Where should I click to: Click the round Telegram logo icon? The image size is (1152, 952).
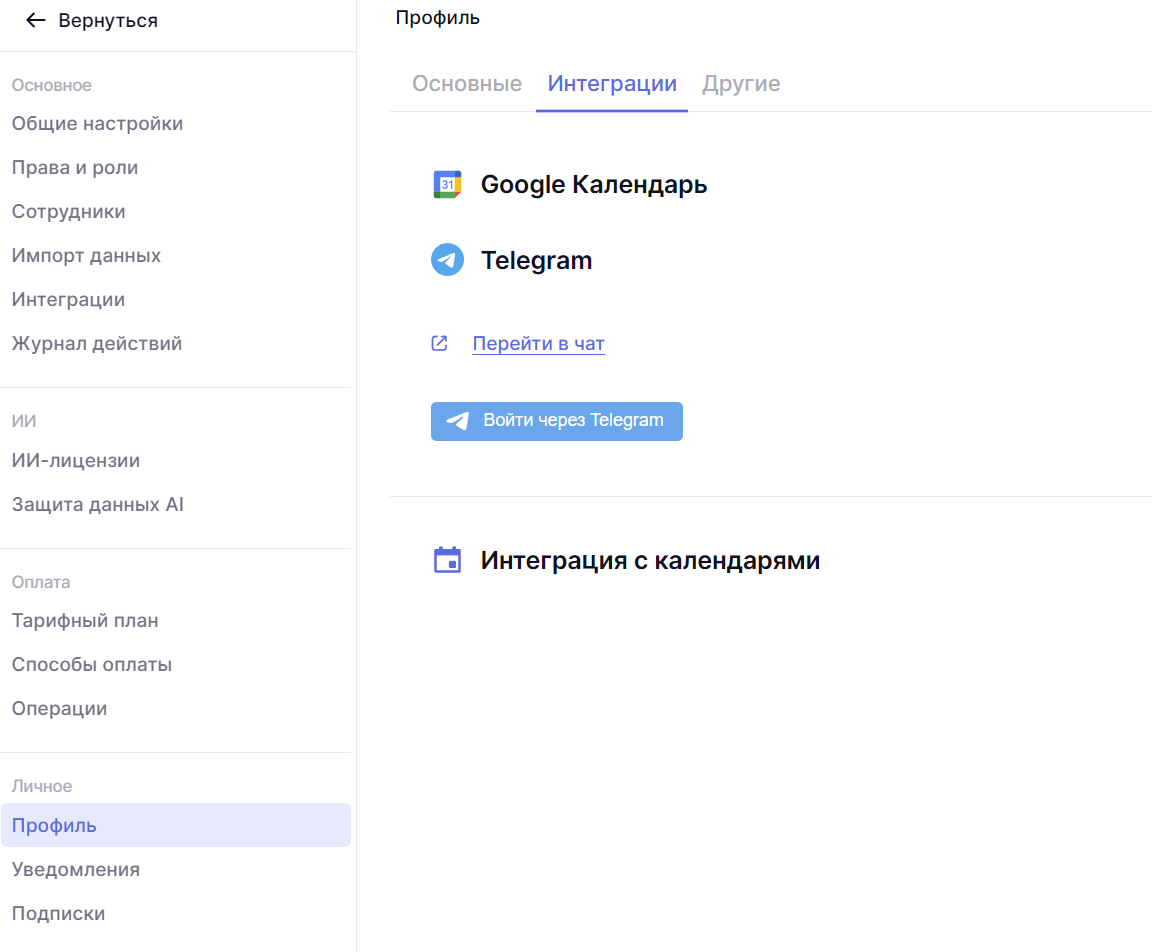(447, 259)
